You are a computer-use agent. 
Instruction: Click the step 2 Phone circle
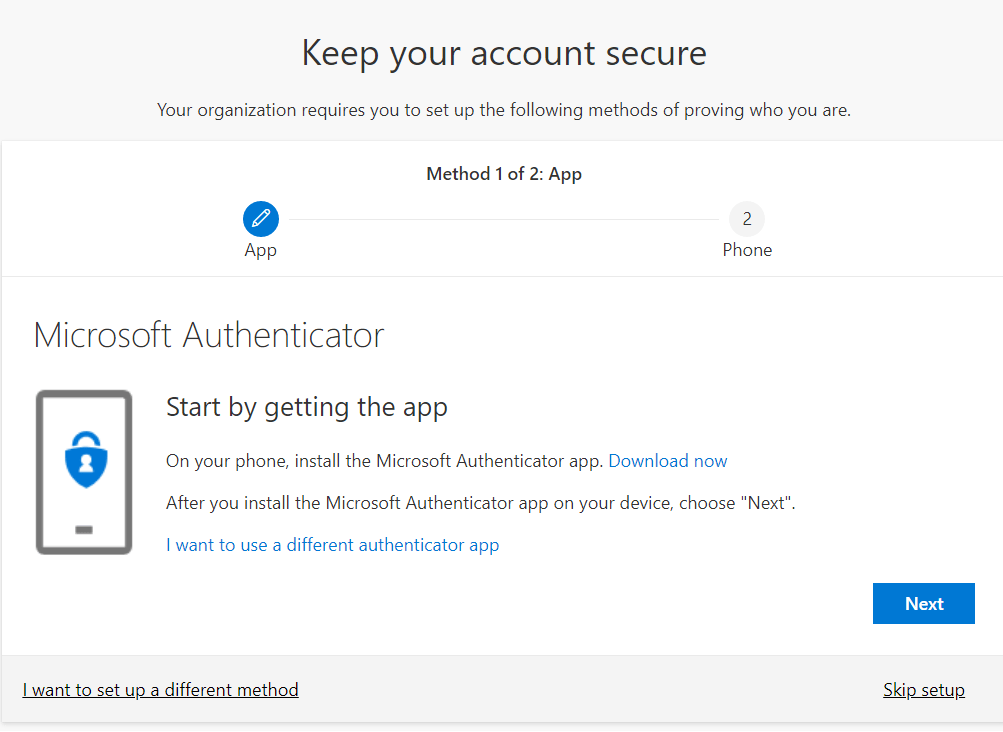(x=746, y=219)
